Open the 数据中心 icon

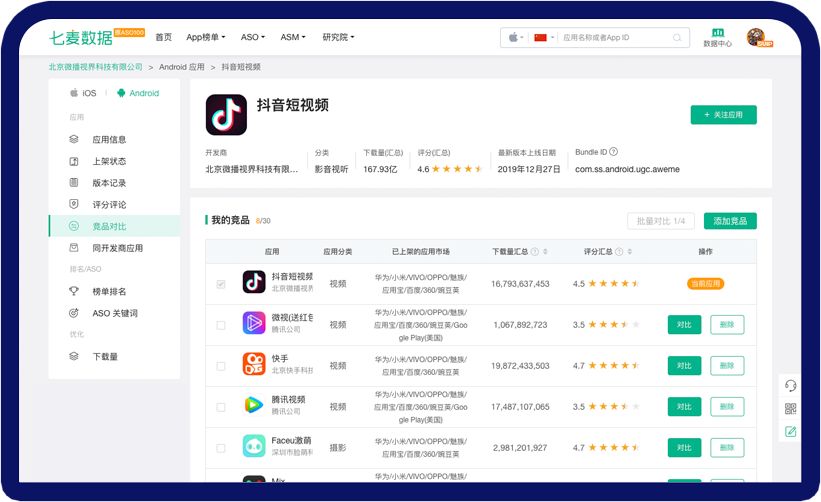coord(717,38)
